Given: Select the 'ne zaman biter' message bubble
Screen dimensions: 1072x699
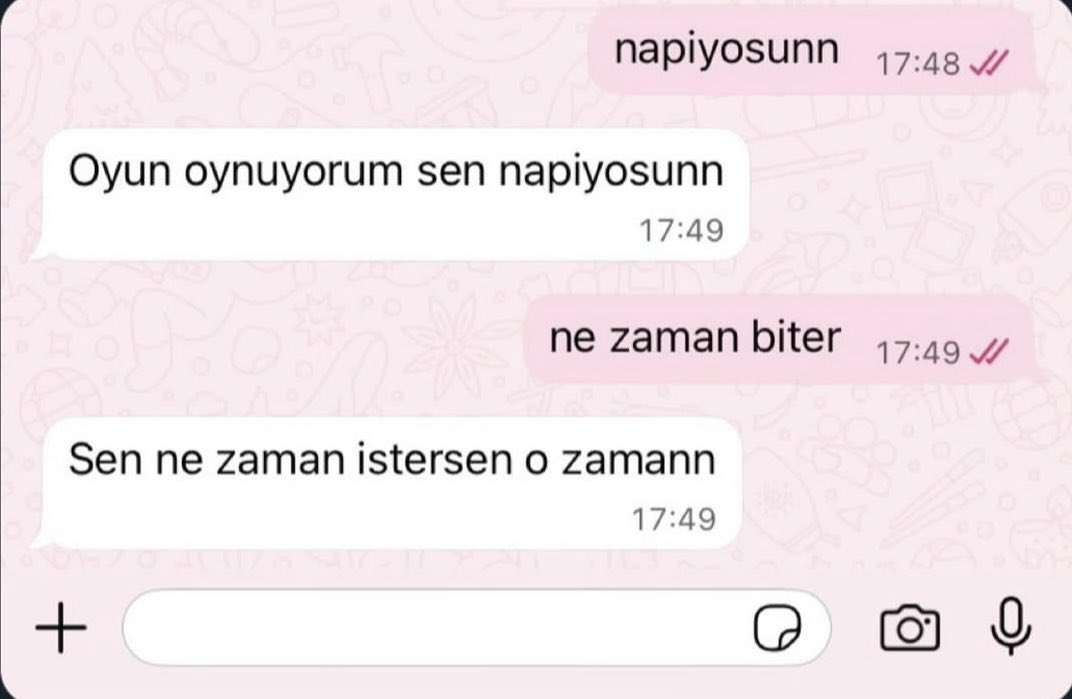Looking at the screenshot, I should 779,340.
